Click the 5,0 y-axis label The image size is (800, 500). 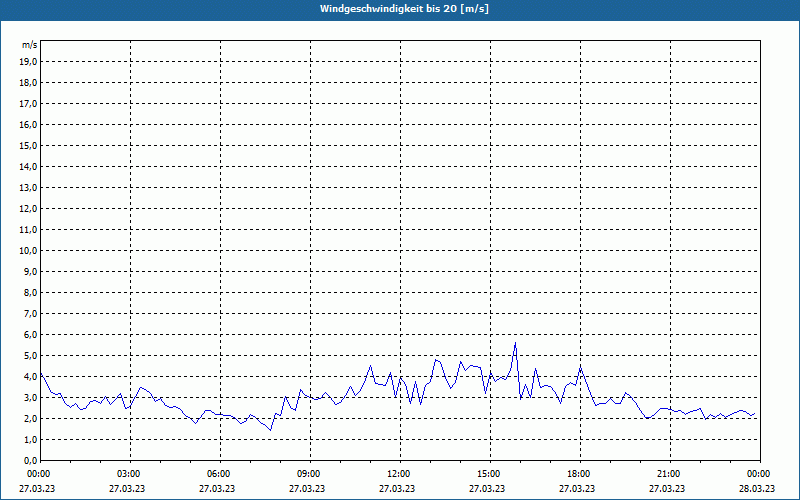pyautogui.click(x=30, y=356)
